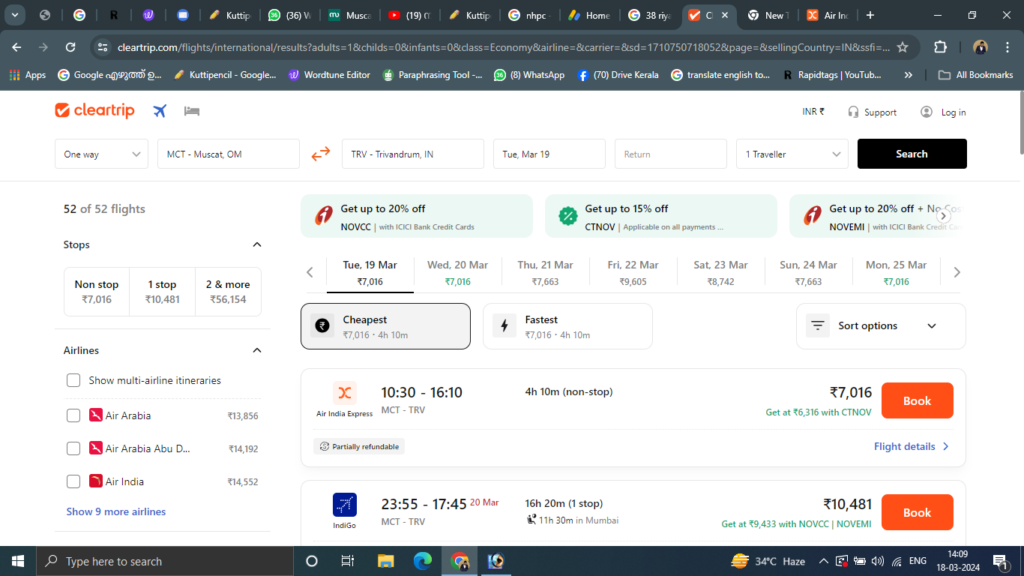Open hotels via the bed icon
This screenshot has height=576, width=1024.
[192, 111]
